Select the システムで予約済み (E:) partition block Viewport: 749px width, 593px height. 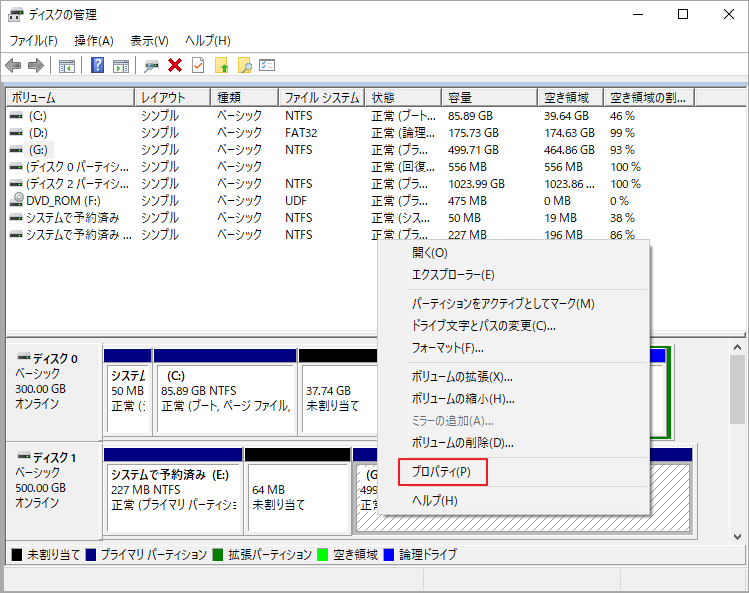173,491
